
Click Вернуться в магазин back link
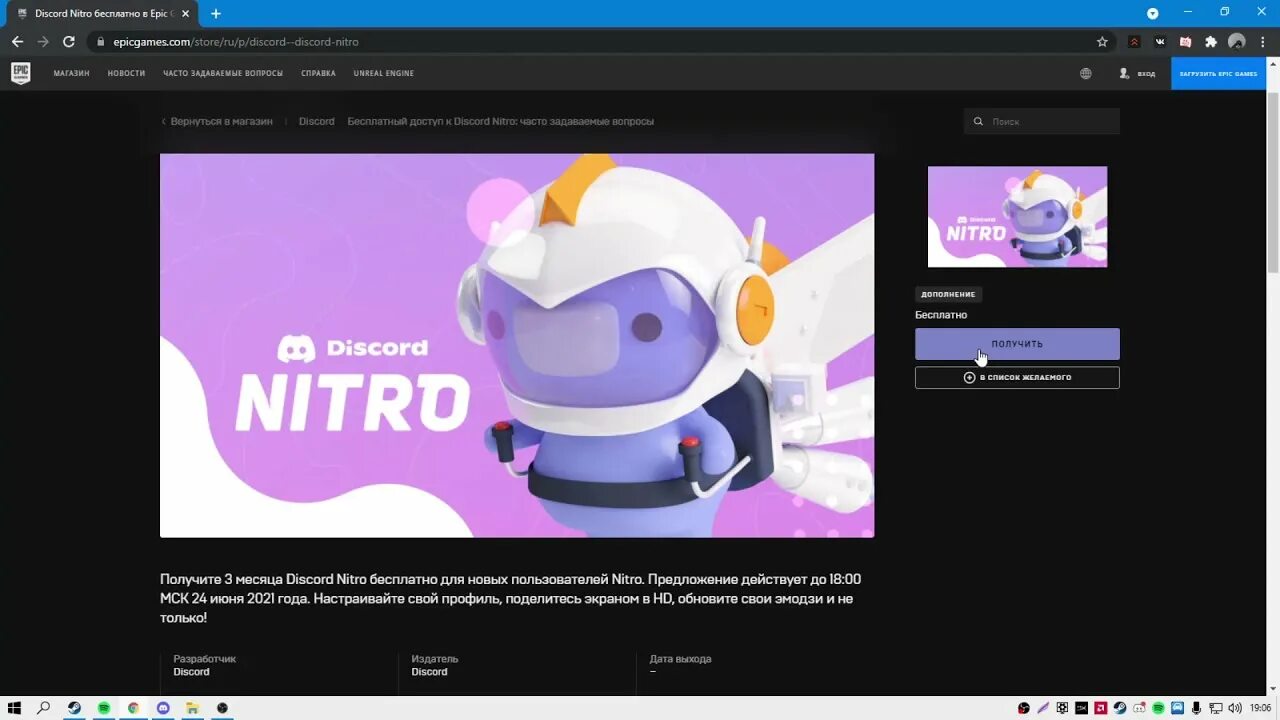point(217,121)
